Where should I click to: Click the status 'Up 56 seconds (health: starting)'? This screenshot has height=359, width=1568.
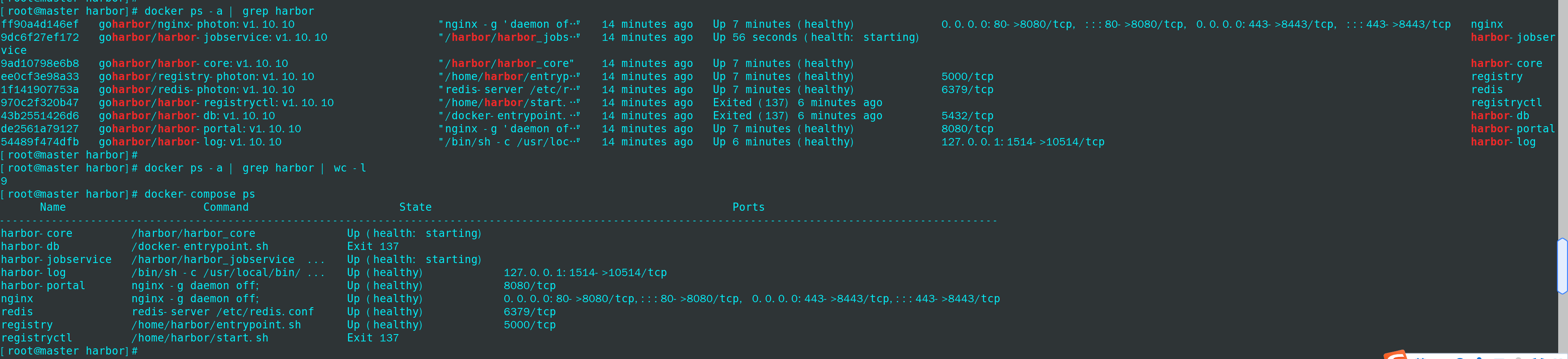pos(816,37)
